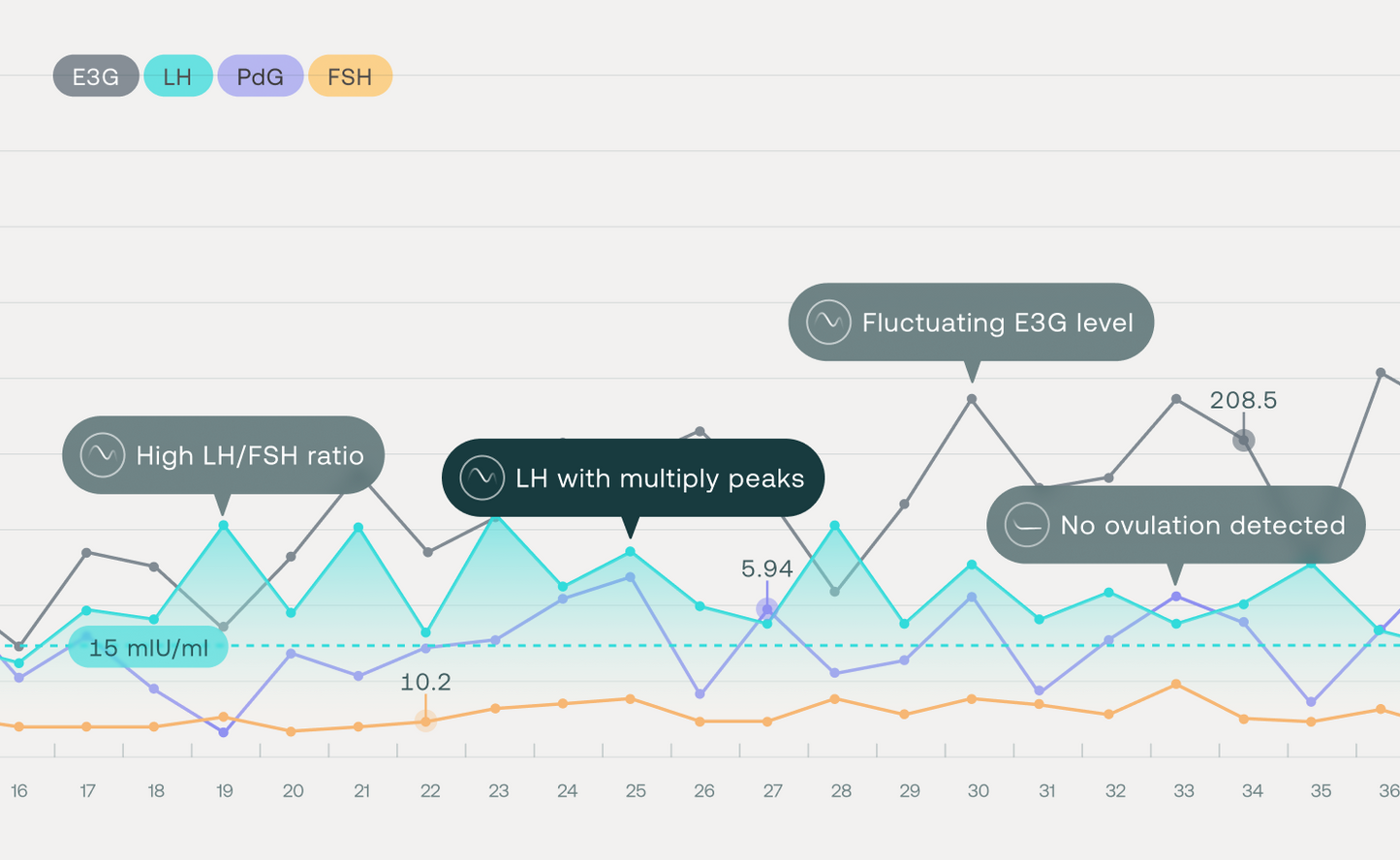Open the Fluctuating E3G level annotation

click(x=997, y=322)
